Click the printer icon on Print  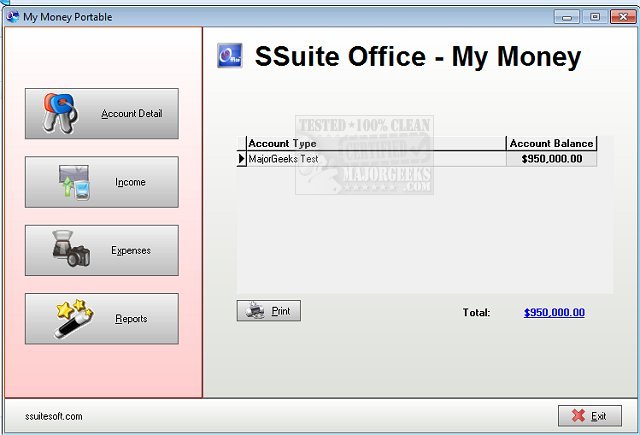[255, 311]
